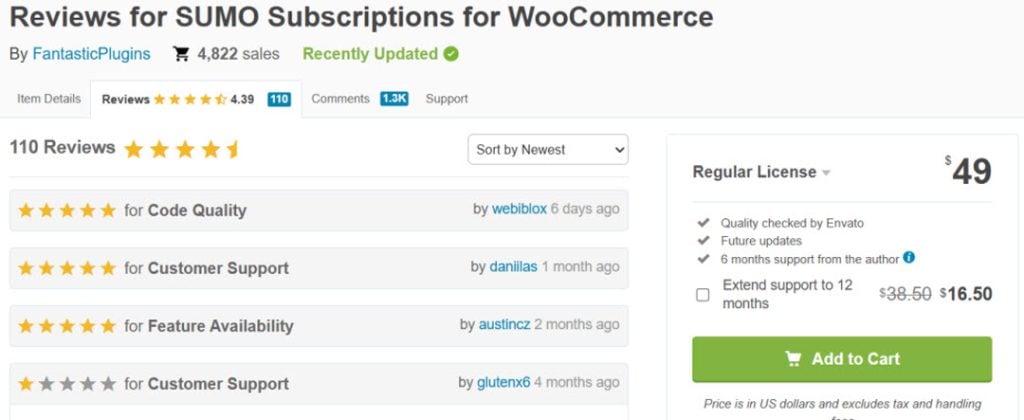Open the Sort by Newest dropdown
This screenshot has width=1024, height=420.
pos(548,150)
